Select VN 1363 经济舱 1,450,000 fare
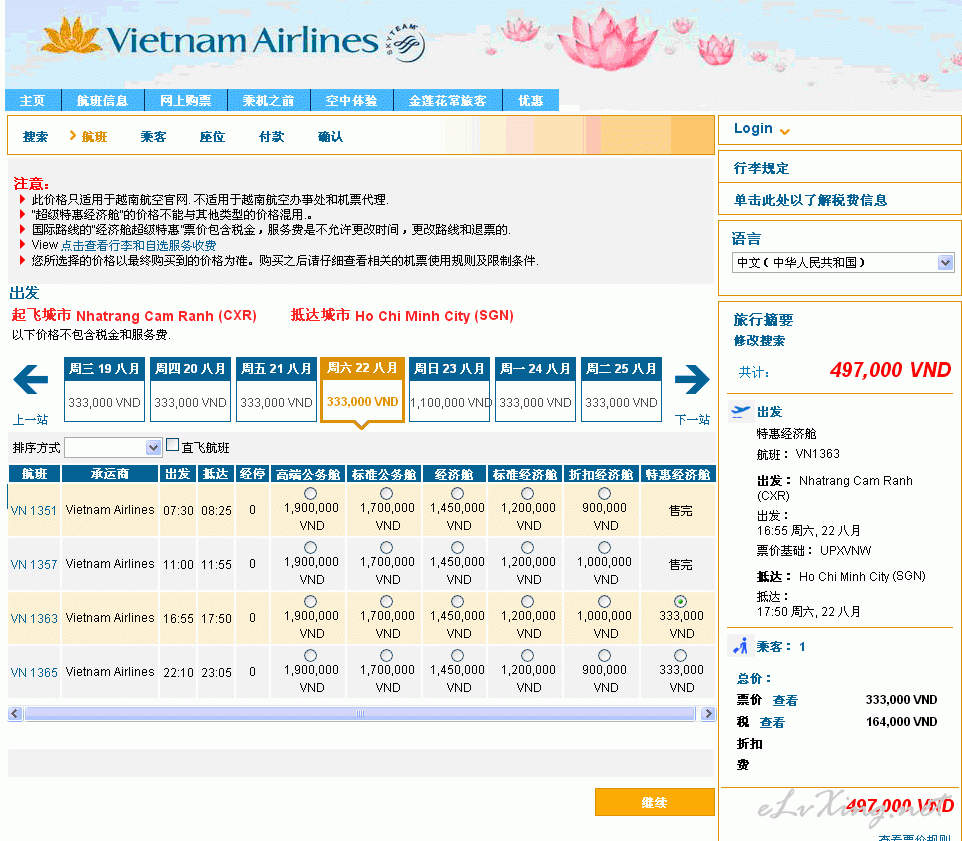 click(458, 602)
